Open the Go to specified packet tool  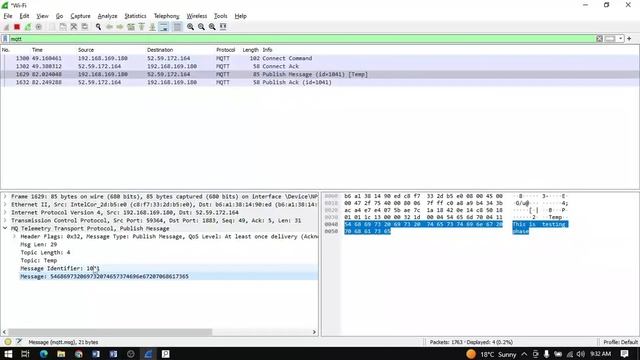pyautogui.click(x=131, y=27)
